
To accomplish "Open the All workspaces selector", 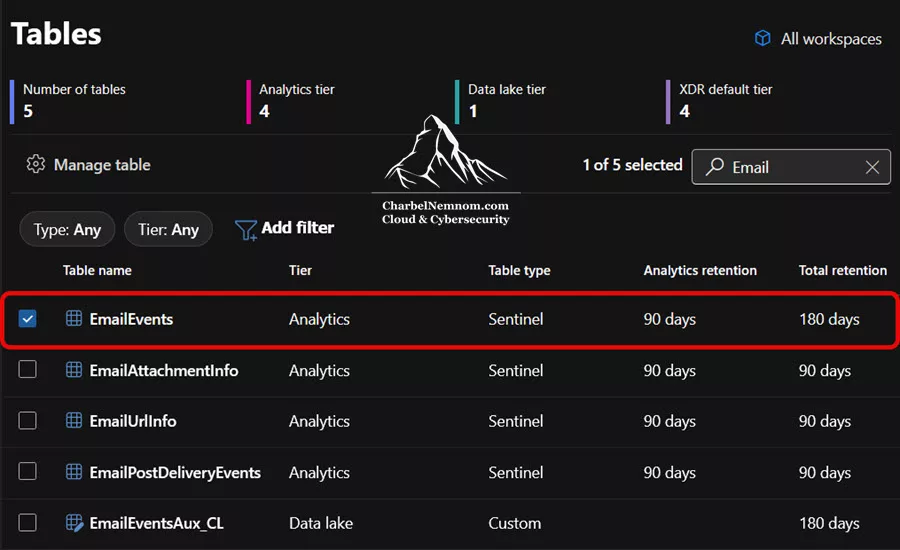I will tap(818, 38).
